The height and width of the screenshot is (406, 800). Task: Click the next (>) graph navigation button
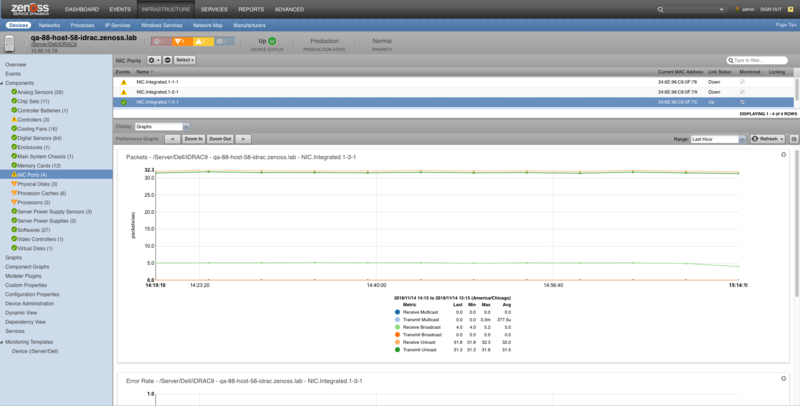[243, 139]
